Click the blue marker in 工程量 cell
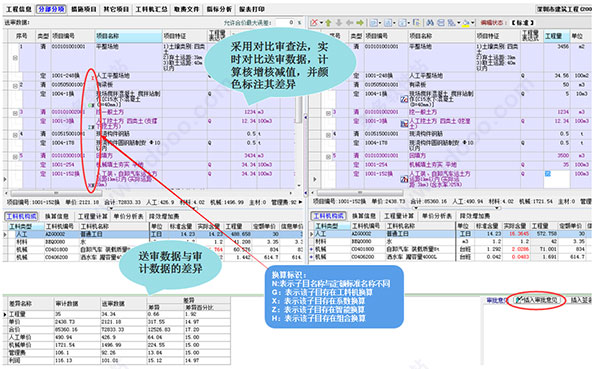 (548, 173)
